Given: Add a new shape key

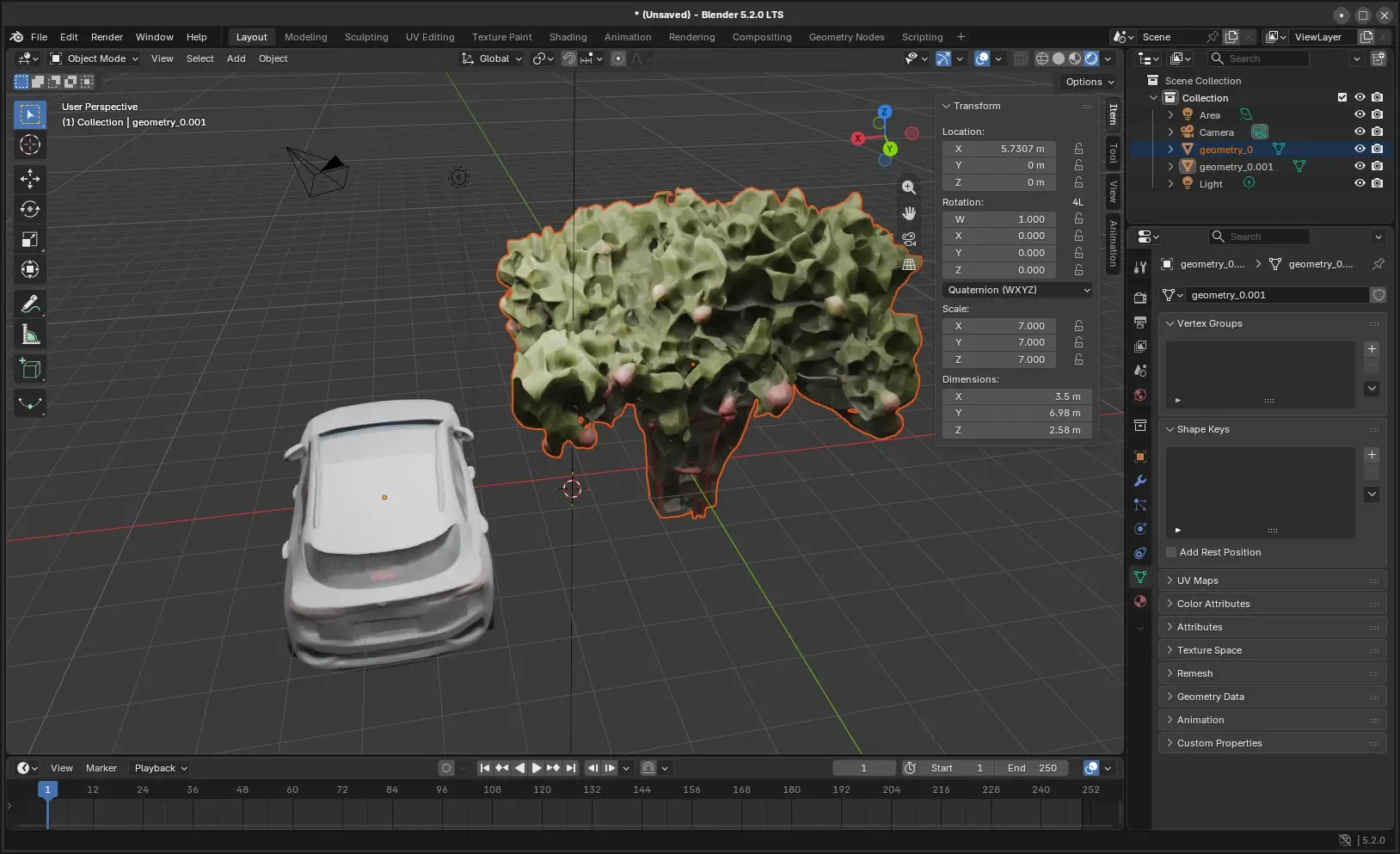Looking at the screenshot, I should click(1372, 455).
